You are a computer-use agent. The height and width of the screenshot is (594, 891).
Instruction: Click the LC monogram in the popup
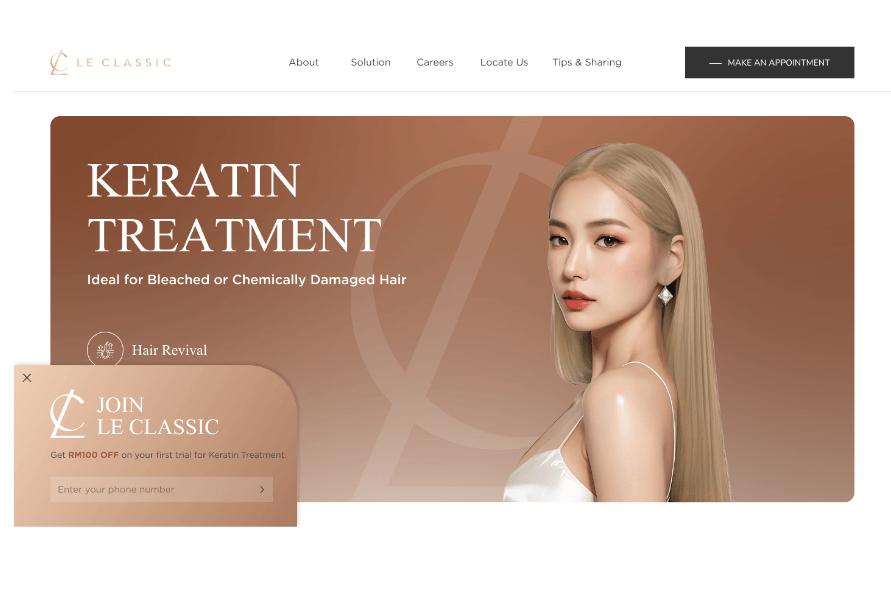tap(68, 414)
